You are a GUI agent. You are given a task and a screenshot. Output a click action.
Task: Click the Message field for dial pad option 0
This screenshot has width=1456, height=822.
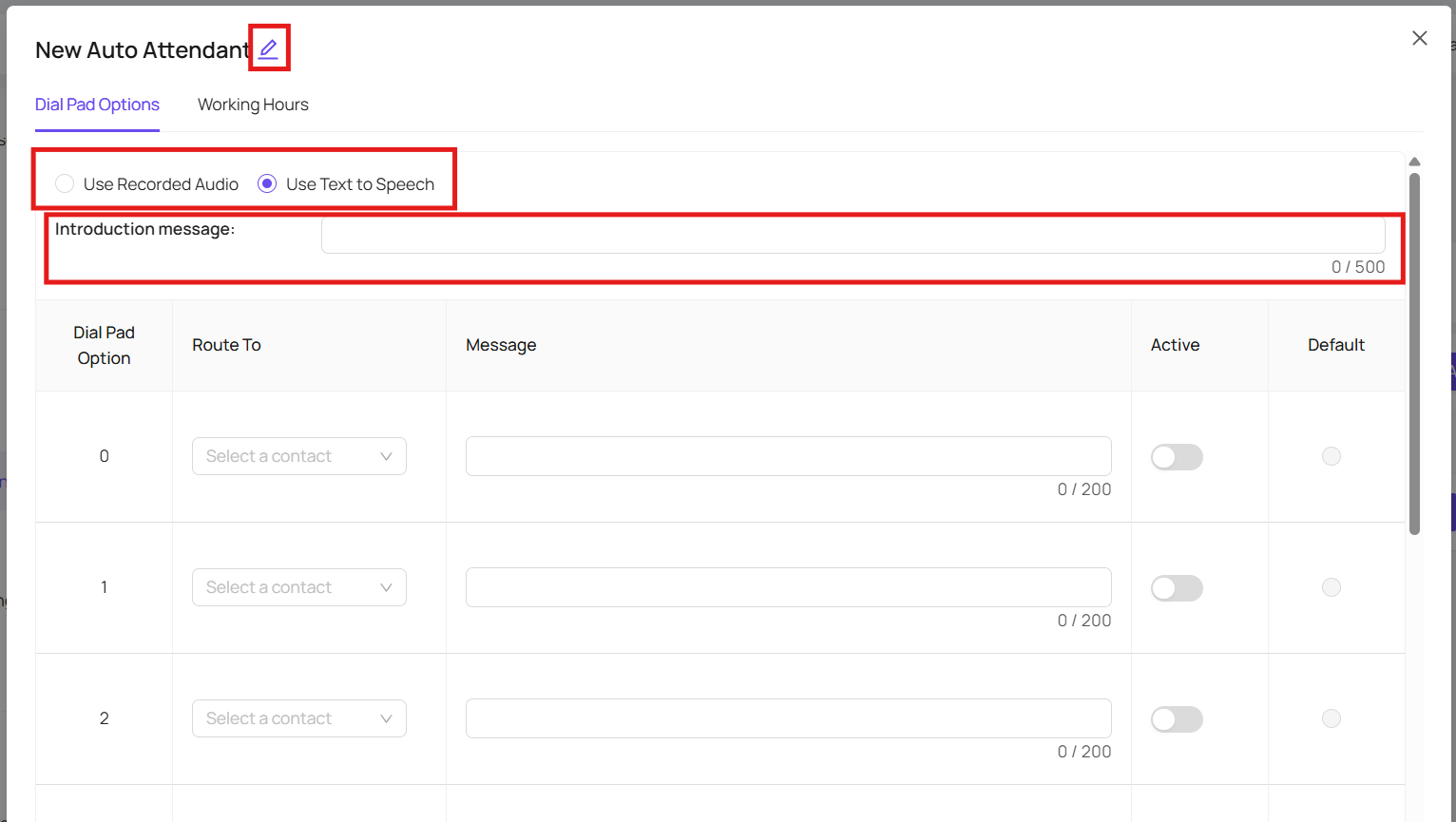point(789,456)
